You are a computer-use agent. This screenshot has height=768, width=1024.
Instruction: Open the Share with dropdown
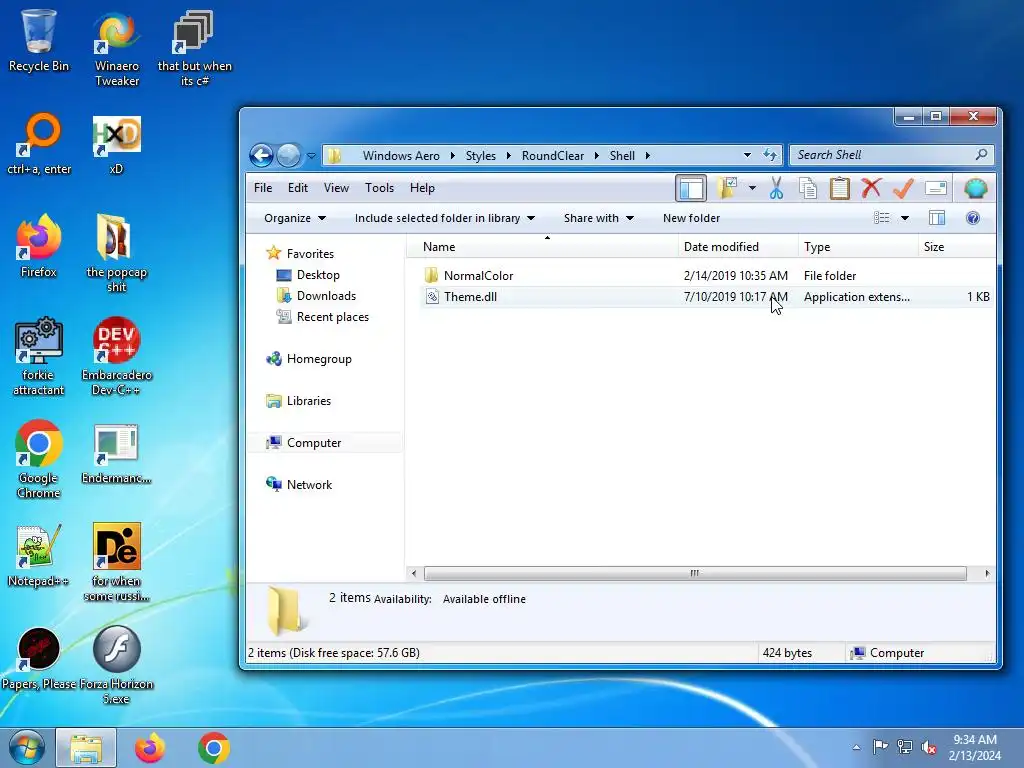pos(599,218)
